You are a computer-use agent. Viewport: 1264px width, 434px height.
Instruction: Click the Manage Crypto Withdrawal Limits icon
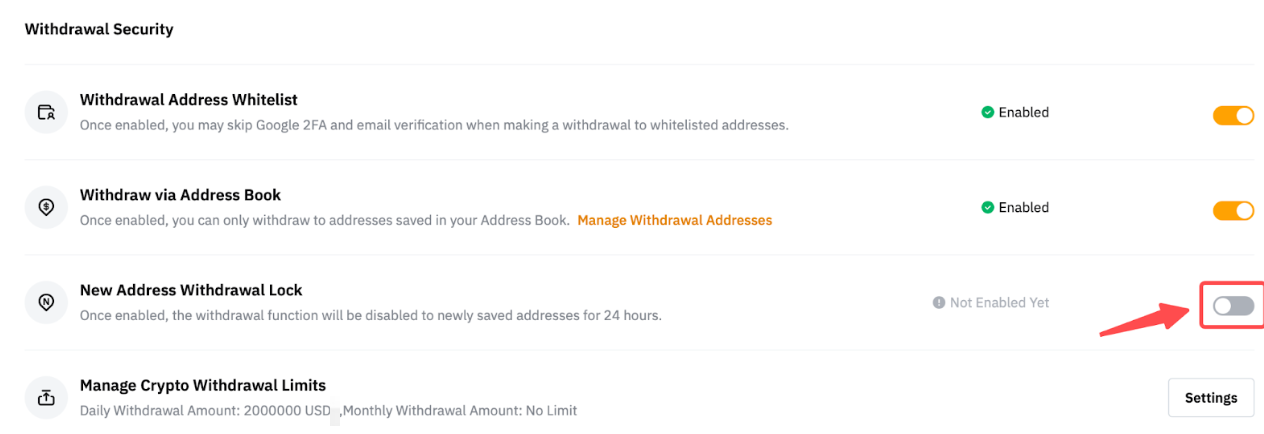click(46, 397)
